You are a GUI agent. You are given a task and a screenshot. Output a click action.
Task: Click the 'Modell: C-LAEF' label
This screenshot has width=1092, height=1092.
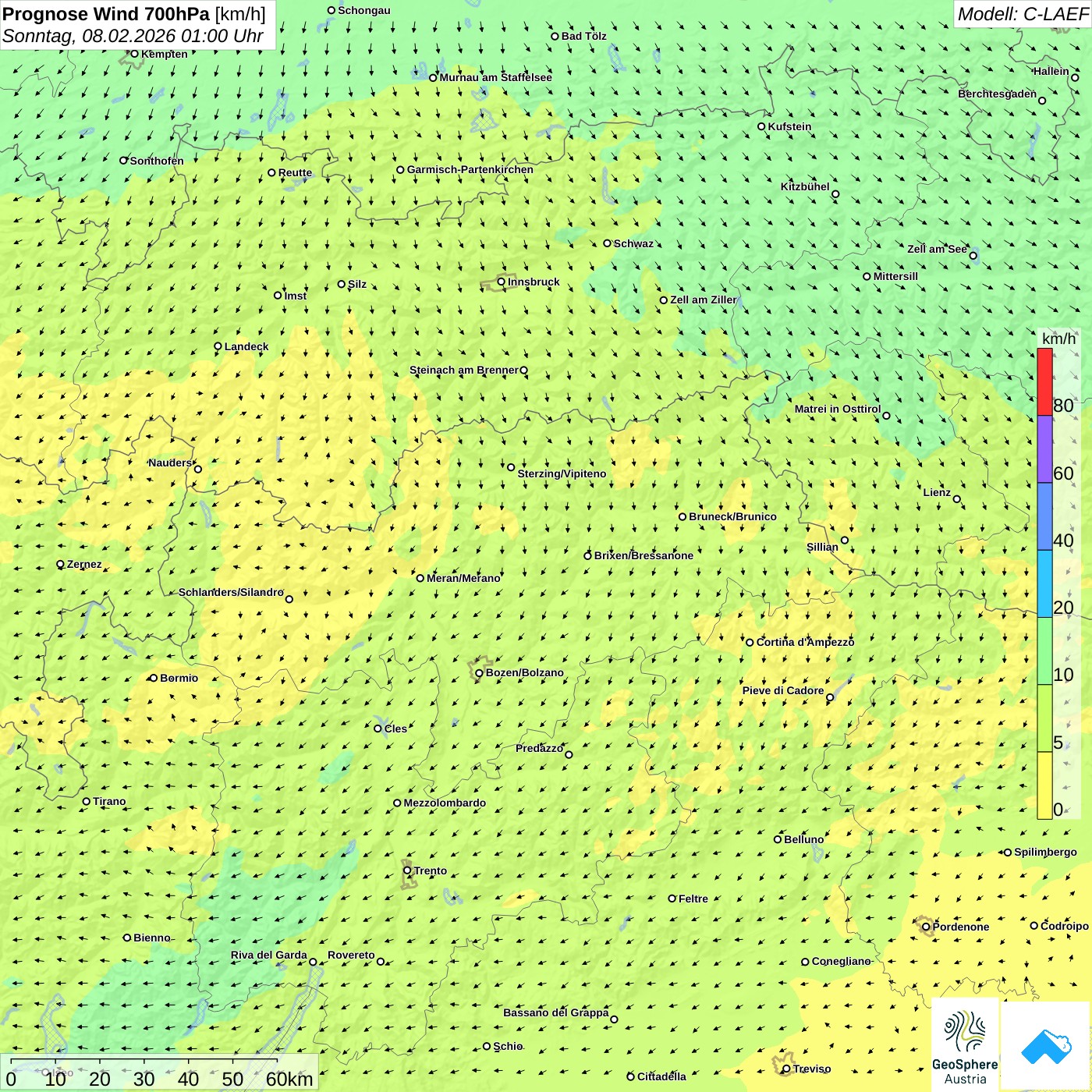tap(1022, 14)
